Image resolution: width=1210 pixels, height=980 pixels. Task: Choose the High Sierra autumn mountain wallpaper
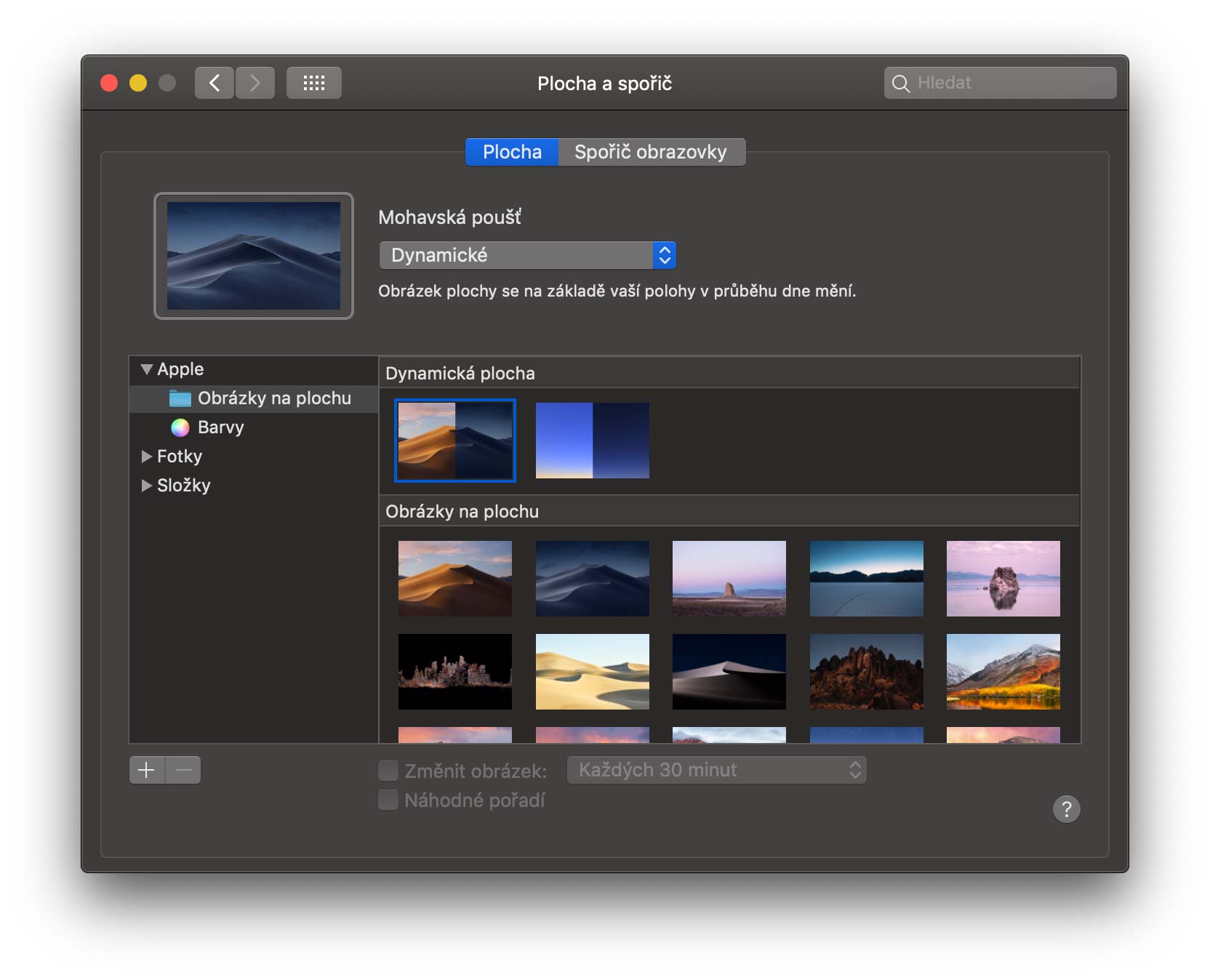point(1003,672)
